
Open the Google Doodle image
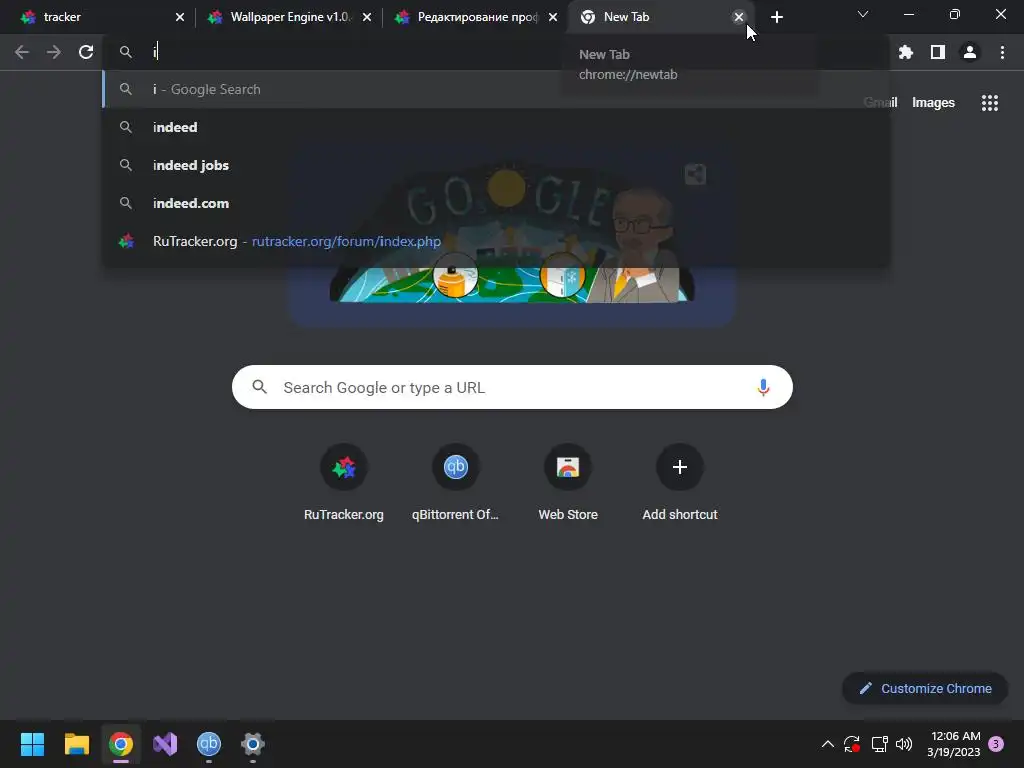tap(512, 235)
